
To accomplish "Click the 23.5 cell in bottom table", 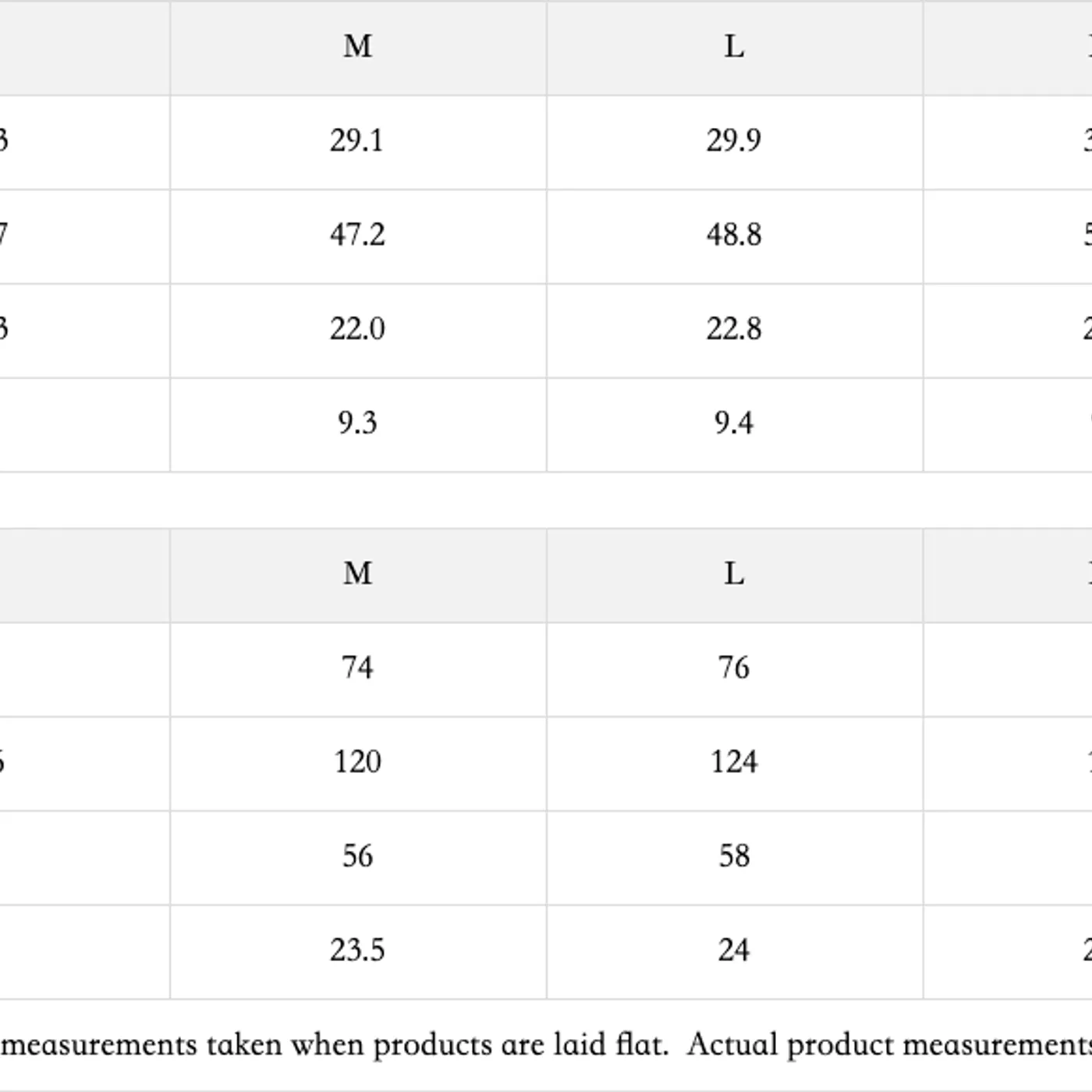I will 357,951.
